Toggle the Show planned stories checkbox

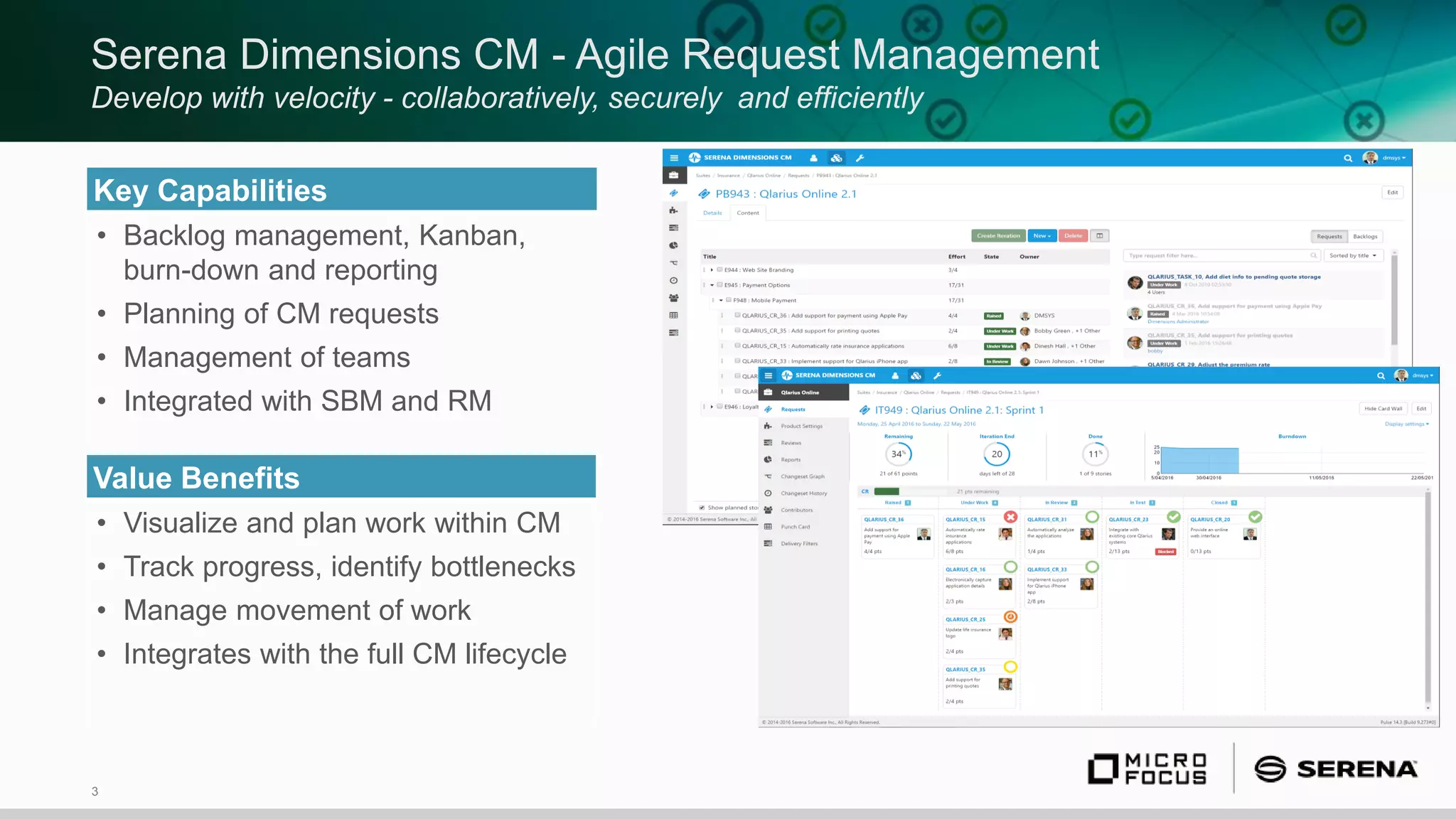[x=702, y=508]
